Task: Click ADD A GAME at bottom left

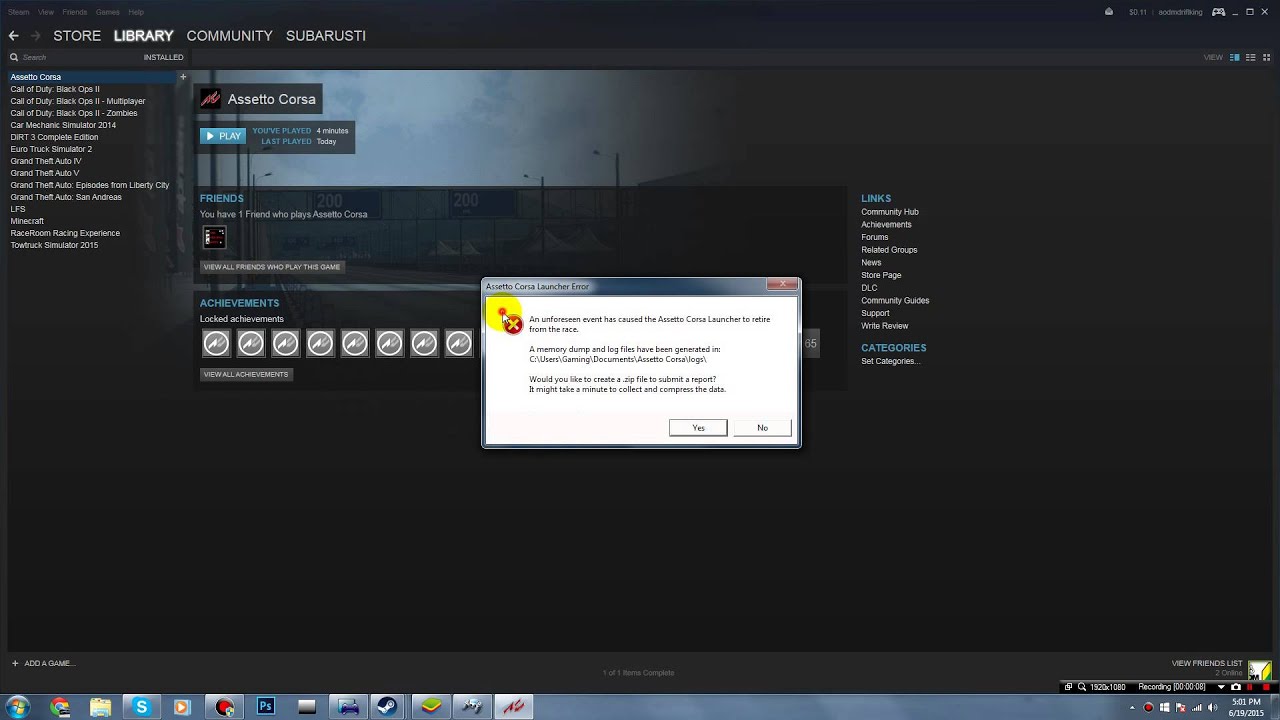Action: click(x=43, y=663)
